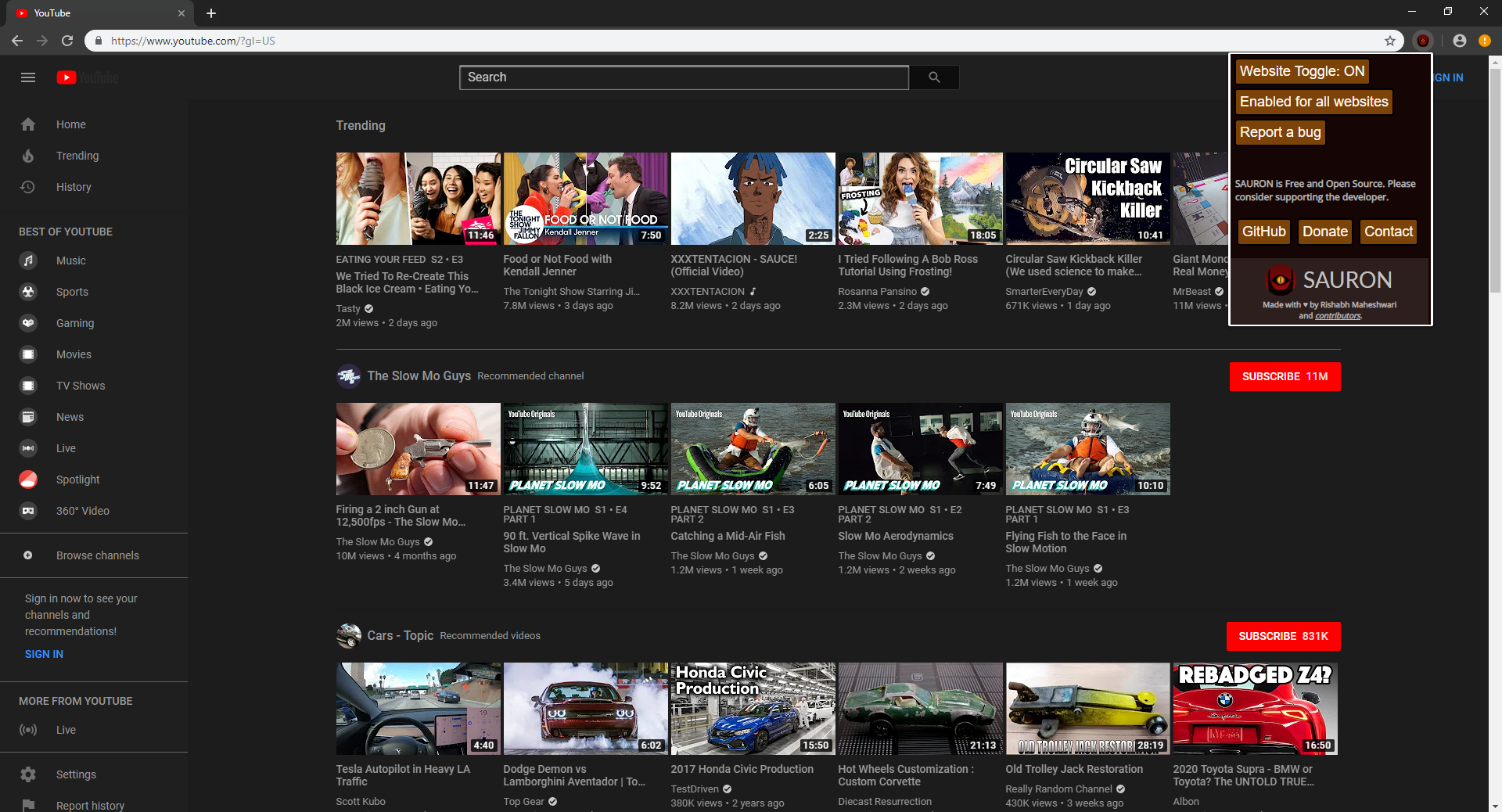The image size is (1502, 812).
Task: Toggle SAURON Website Toggle ON button
Action: [x=1302, y=71]
